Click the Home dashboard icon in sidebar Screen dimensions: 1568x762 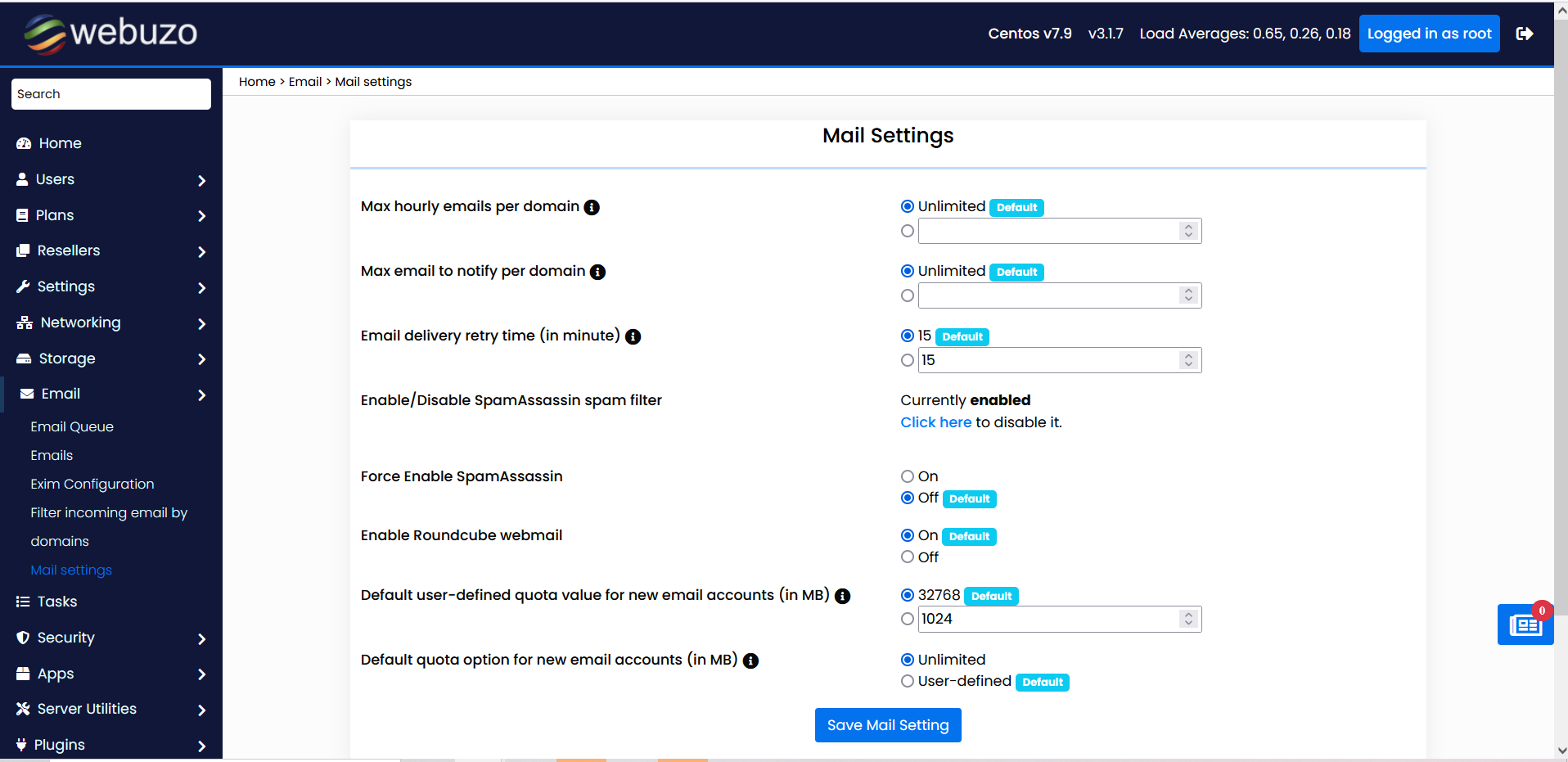tap(24, 143)
